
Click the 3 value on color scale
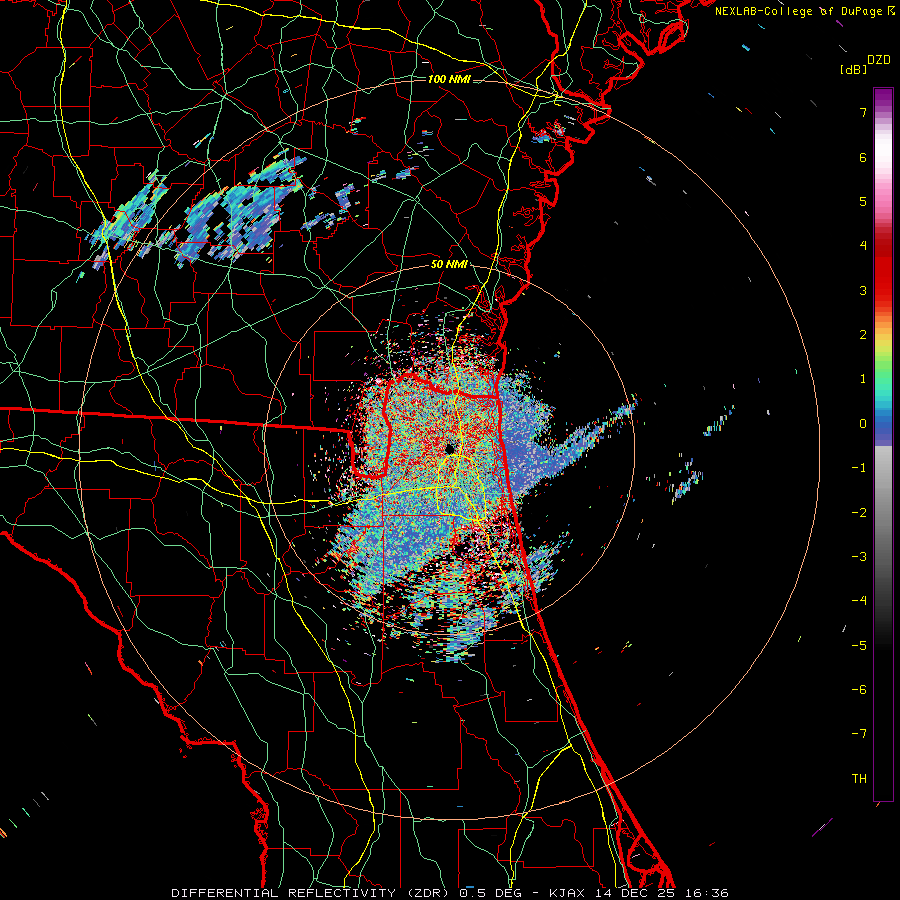point(863,290)
